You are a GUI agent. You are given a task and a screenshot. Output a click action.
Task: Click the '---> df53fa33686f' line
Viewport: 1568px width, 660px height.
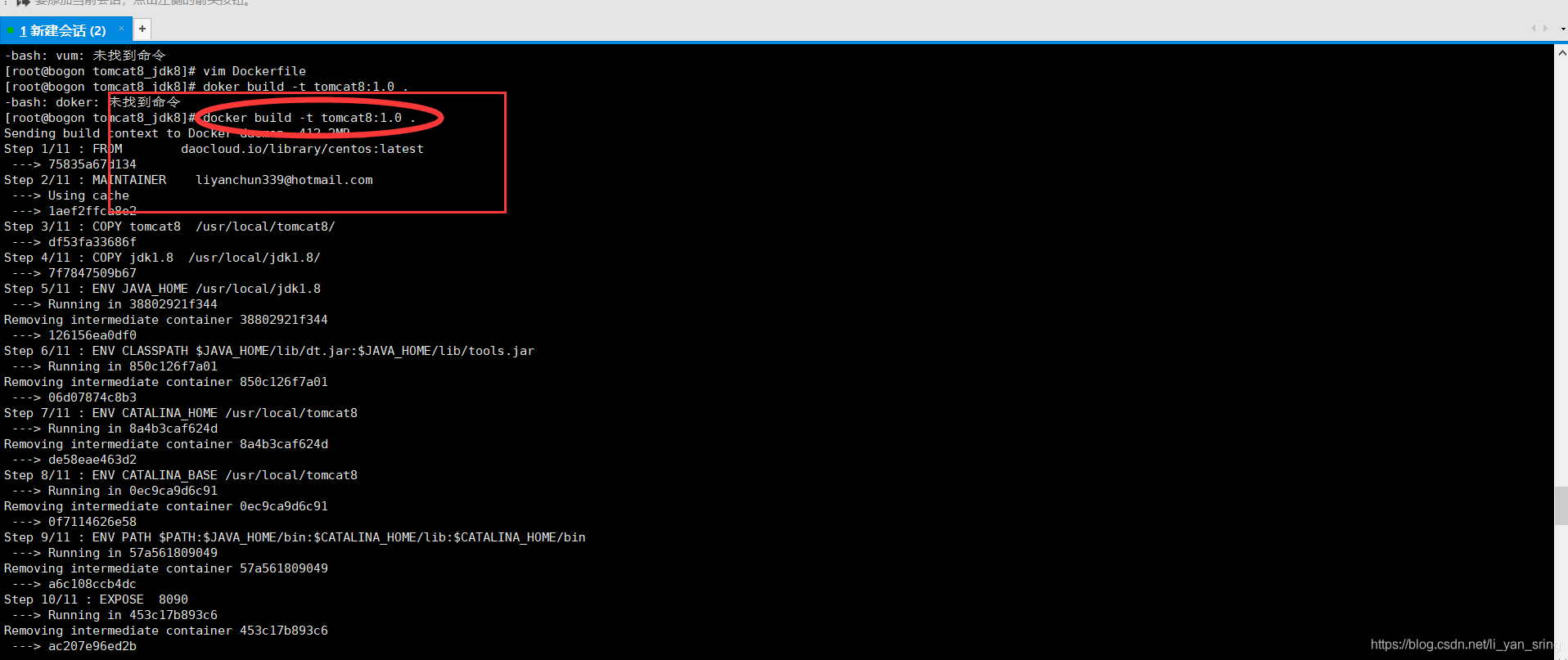[x=74, y=242]
